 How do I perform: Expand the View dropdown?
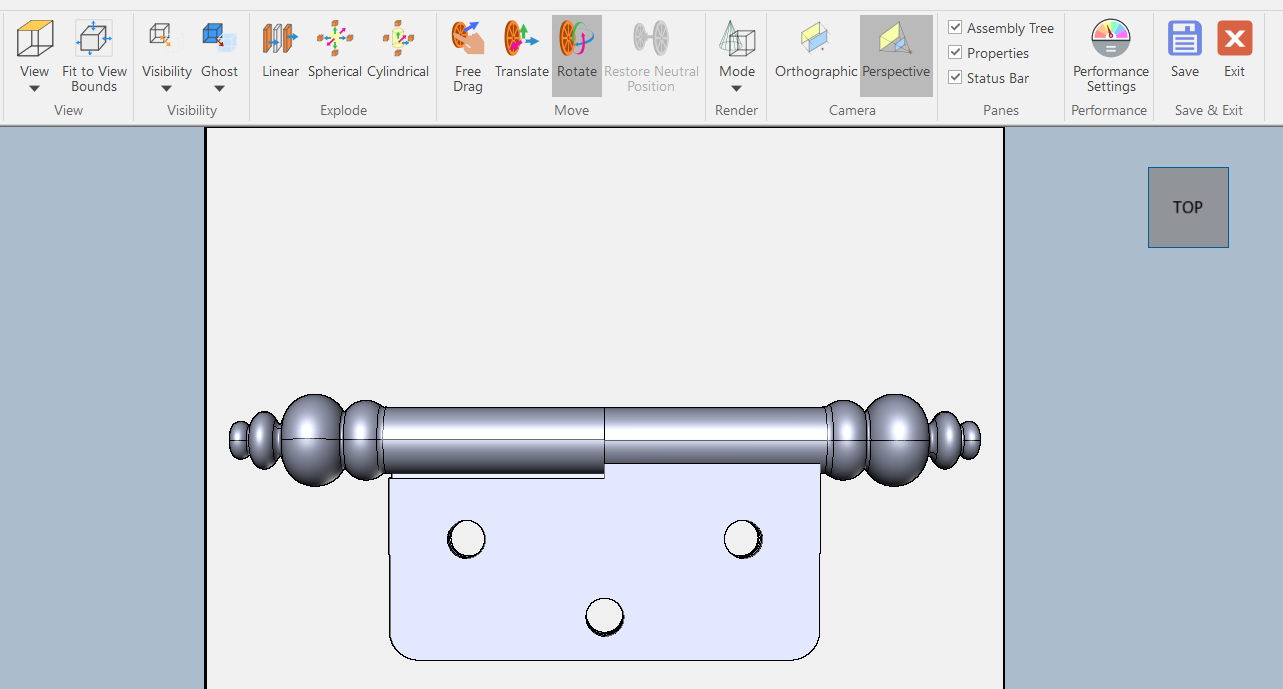pyautogui.click(x=34, y=87)
